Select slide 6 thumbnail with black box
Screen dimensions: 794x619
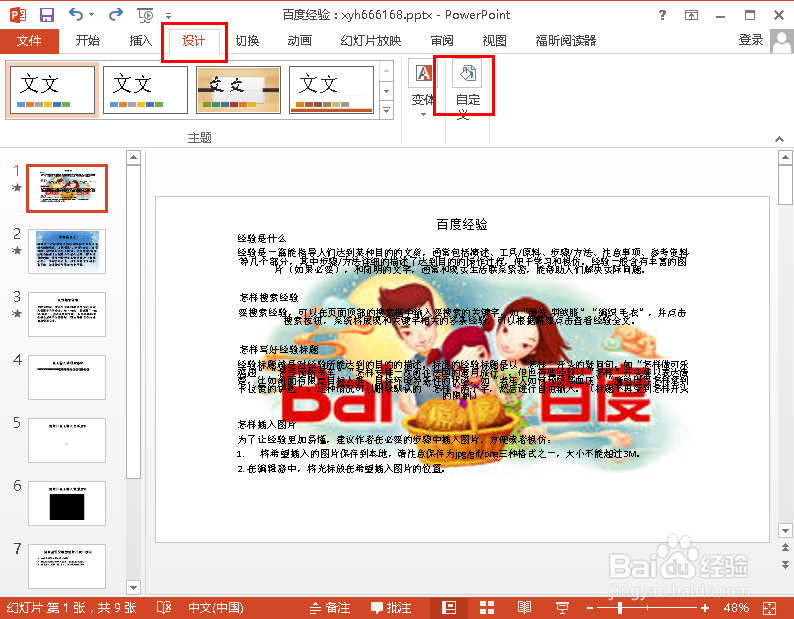(x=67, y=503)
